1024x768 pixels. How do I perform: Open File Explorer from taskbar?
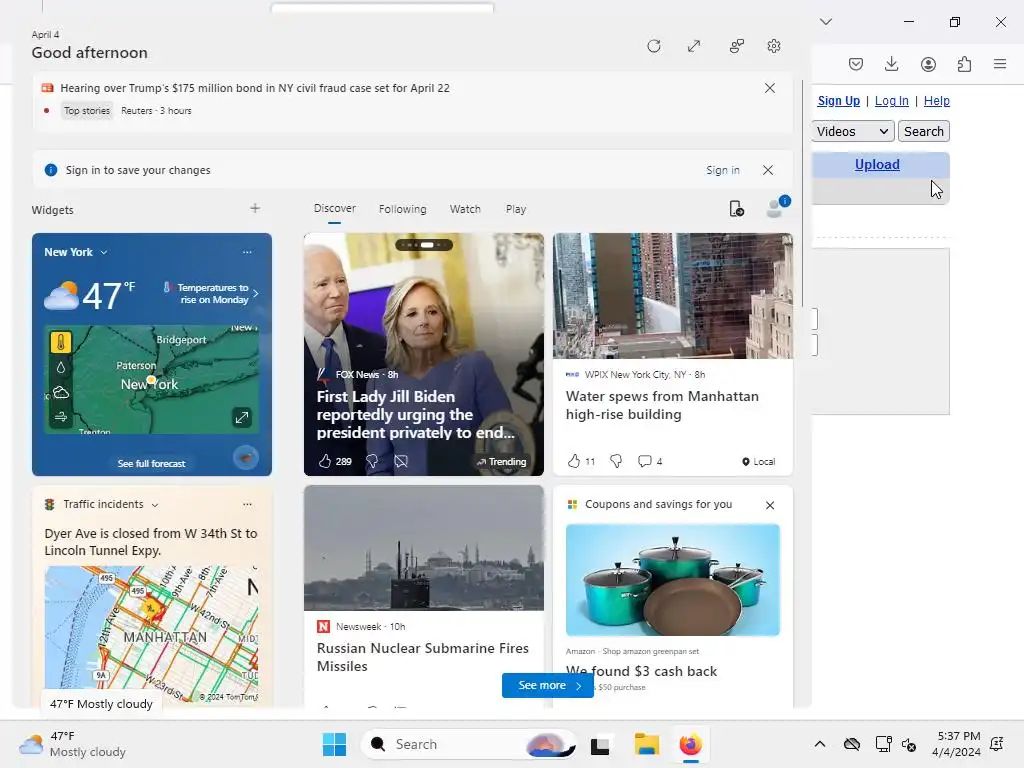click(647, 744)
